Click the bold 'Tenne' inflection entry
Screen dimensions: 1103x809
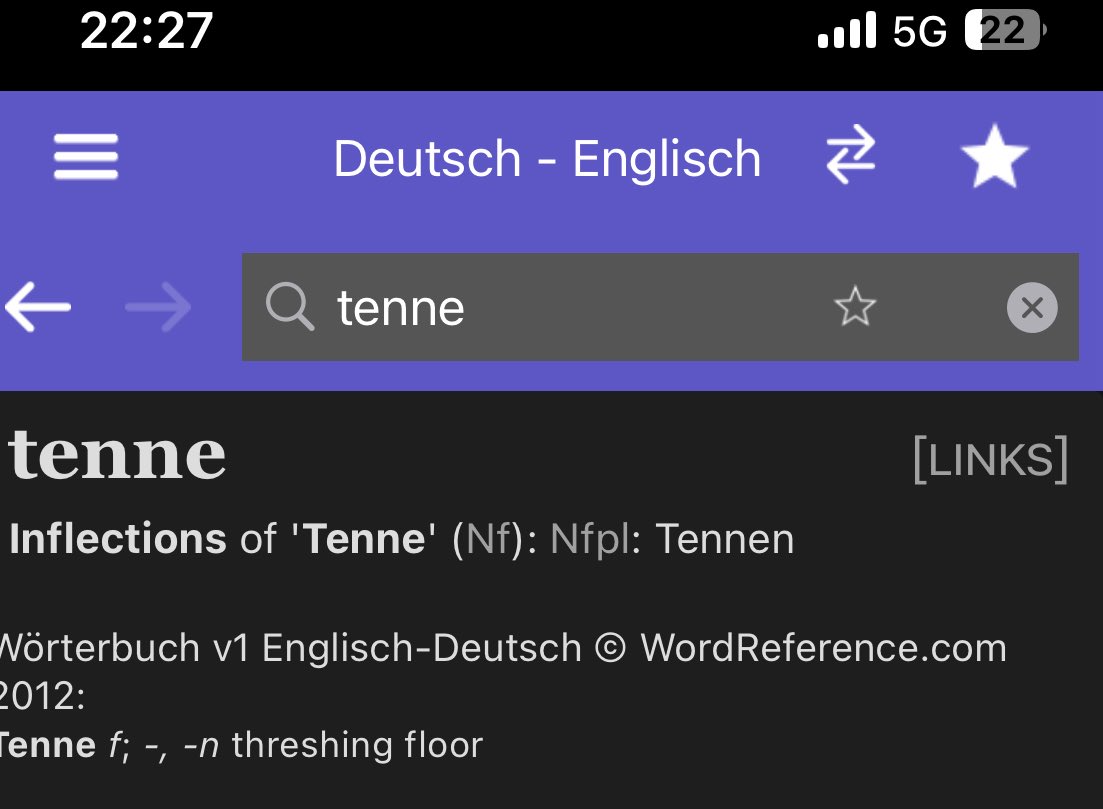click(364, 539)
